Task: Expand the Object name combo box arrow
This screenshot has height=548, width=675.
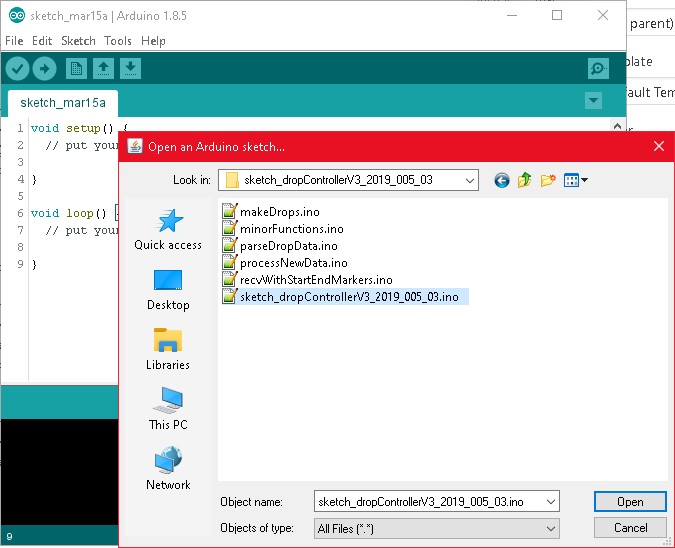Action: [551, 502]
